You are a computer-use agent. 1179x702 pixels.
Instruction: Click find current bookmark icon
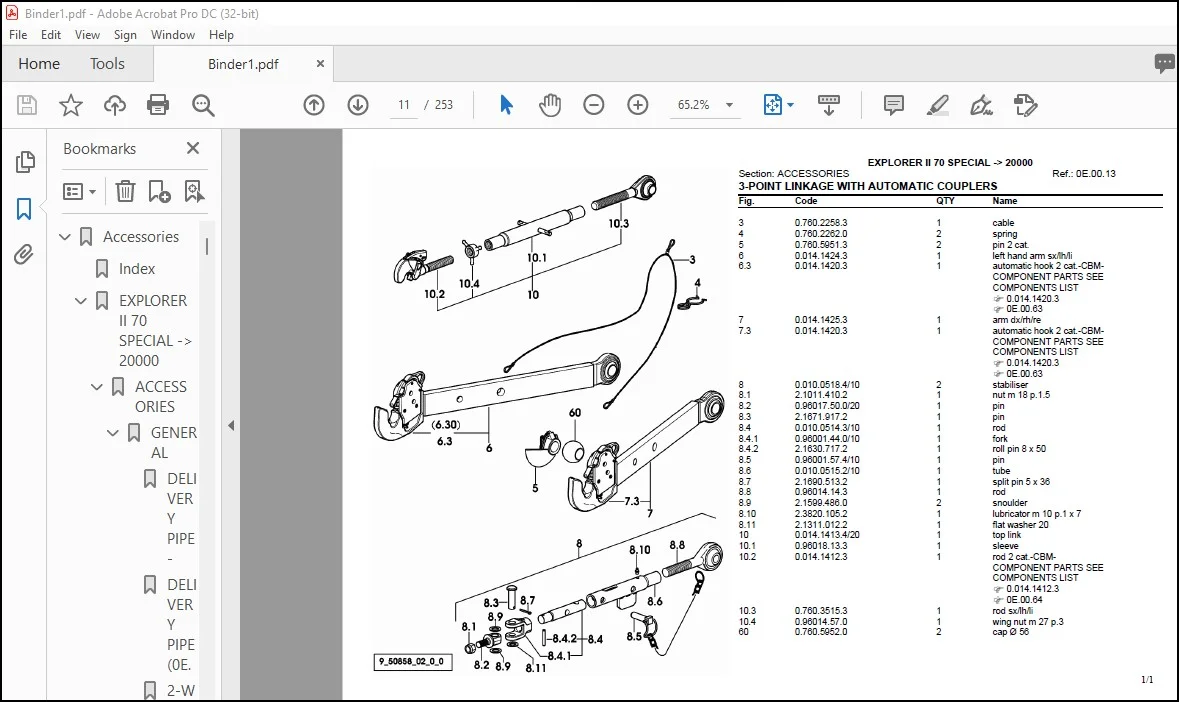tap(194, 192)
